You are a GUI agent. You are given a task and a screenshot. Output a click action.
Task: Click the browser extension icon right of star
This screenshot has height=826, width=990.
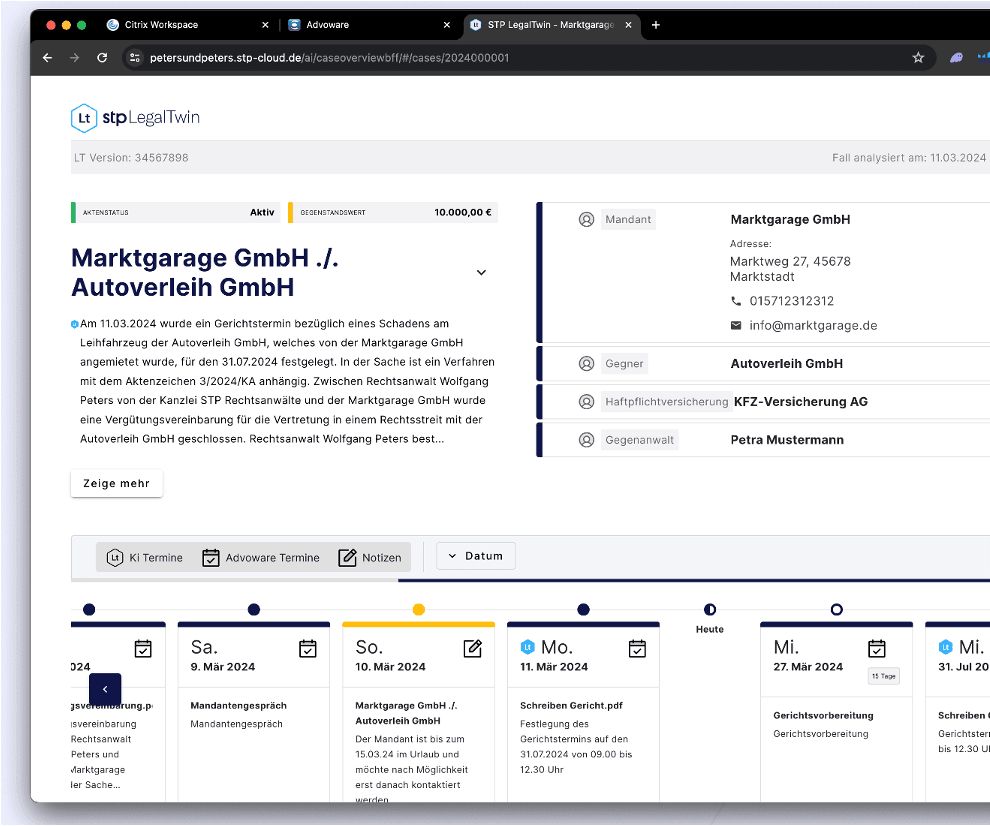pos(957,58)
